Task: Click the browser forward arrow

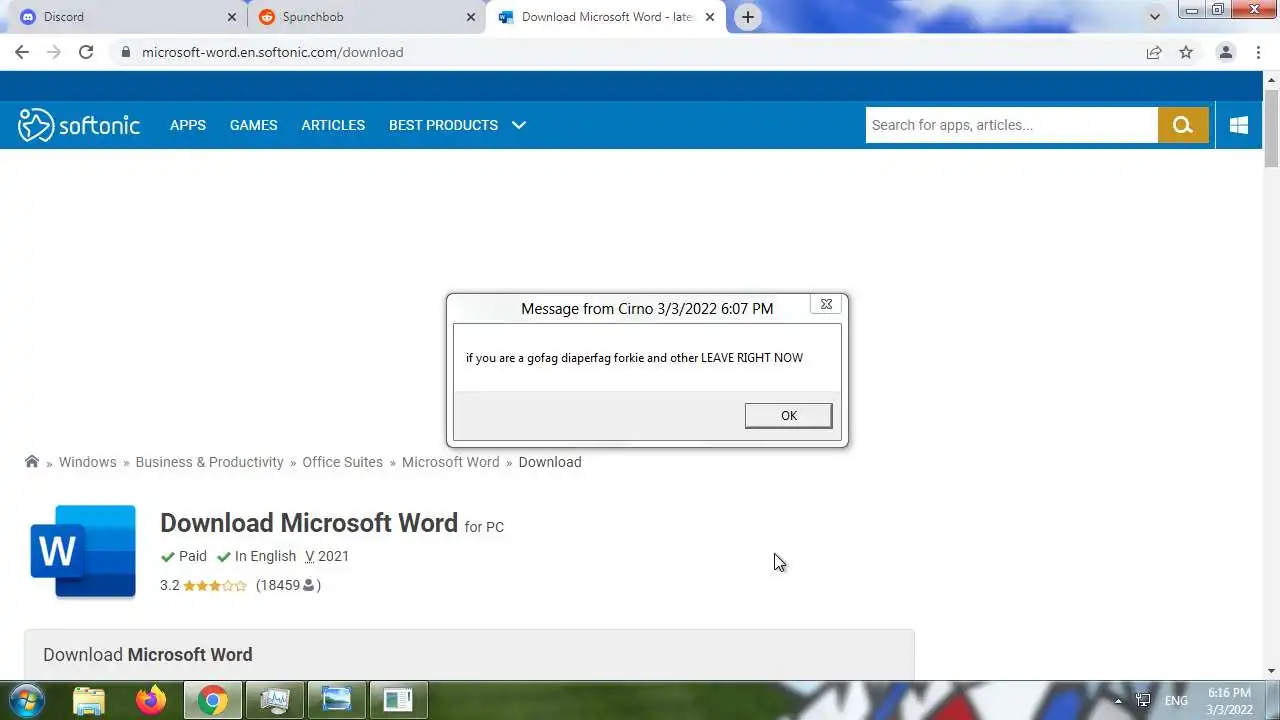Action: [x=54, y=52]
